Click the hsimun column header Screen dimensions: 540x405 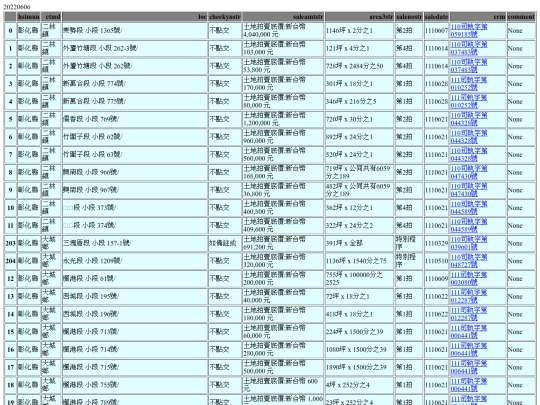click(x=29, y=17)
